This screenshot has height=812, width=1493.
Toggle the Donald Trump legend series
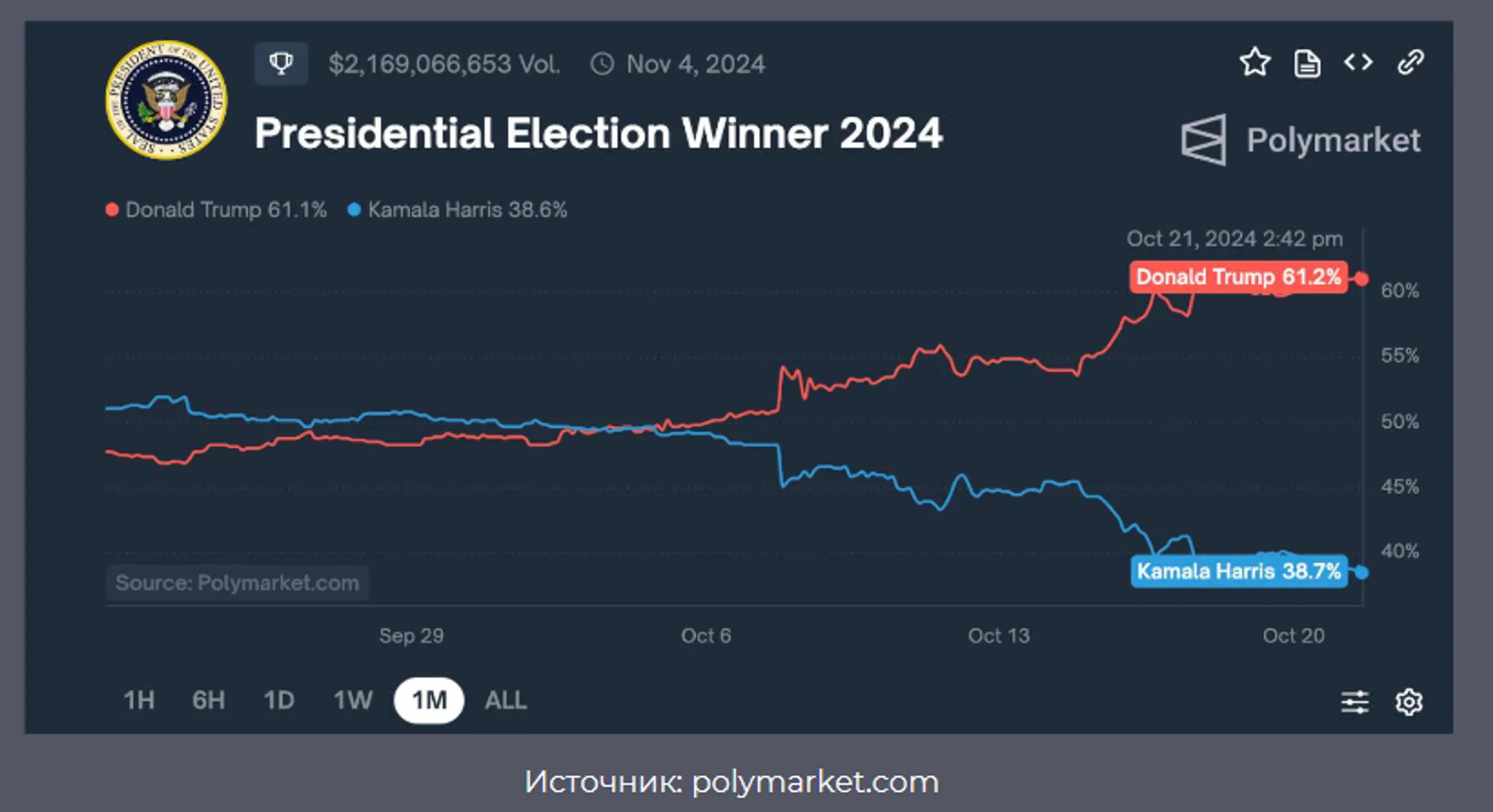coord(216,209)
